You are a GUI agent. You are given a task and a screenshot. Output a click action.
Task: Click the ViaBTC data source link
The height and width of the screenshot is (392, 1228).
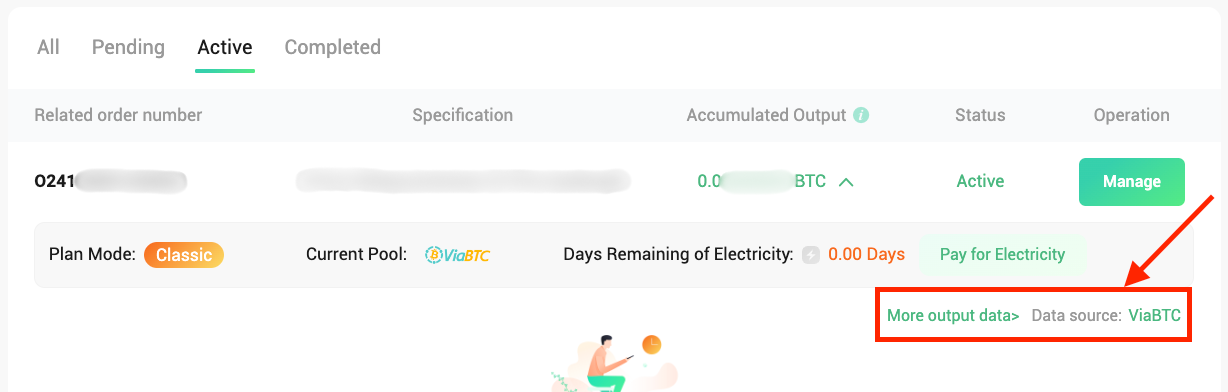coord(1155,316)
